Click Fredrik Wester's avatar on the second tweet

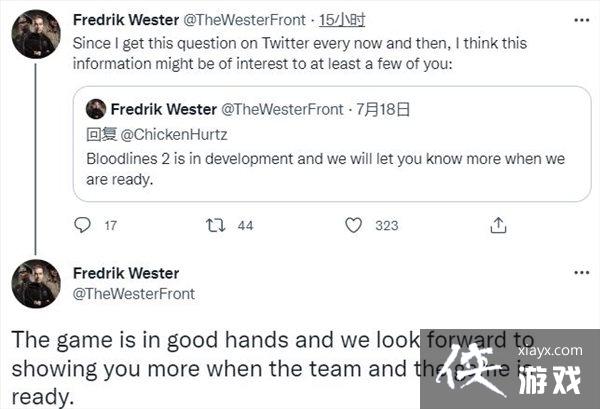coord(36,283)
